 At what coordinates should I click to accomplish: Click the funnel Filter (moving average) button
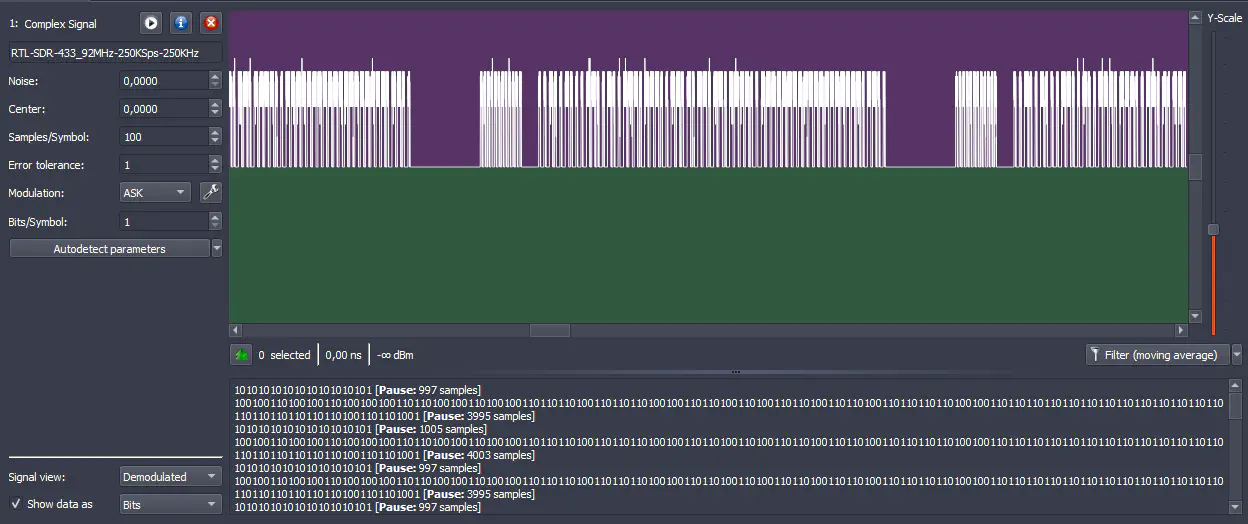tap(1157, 355)
